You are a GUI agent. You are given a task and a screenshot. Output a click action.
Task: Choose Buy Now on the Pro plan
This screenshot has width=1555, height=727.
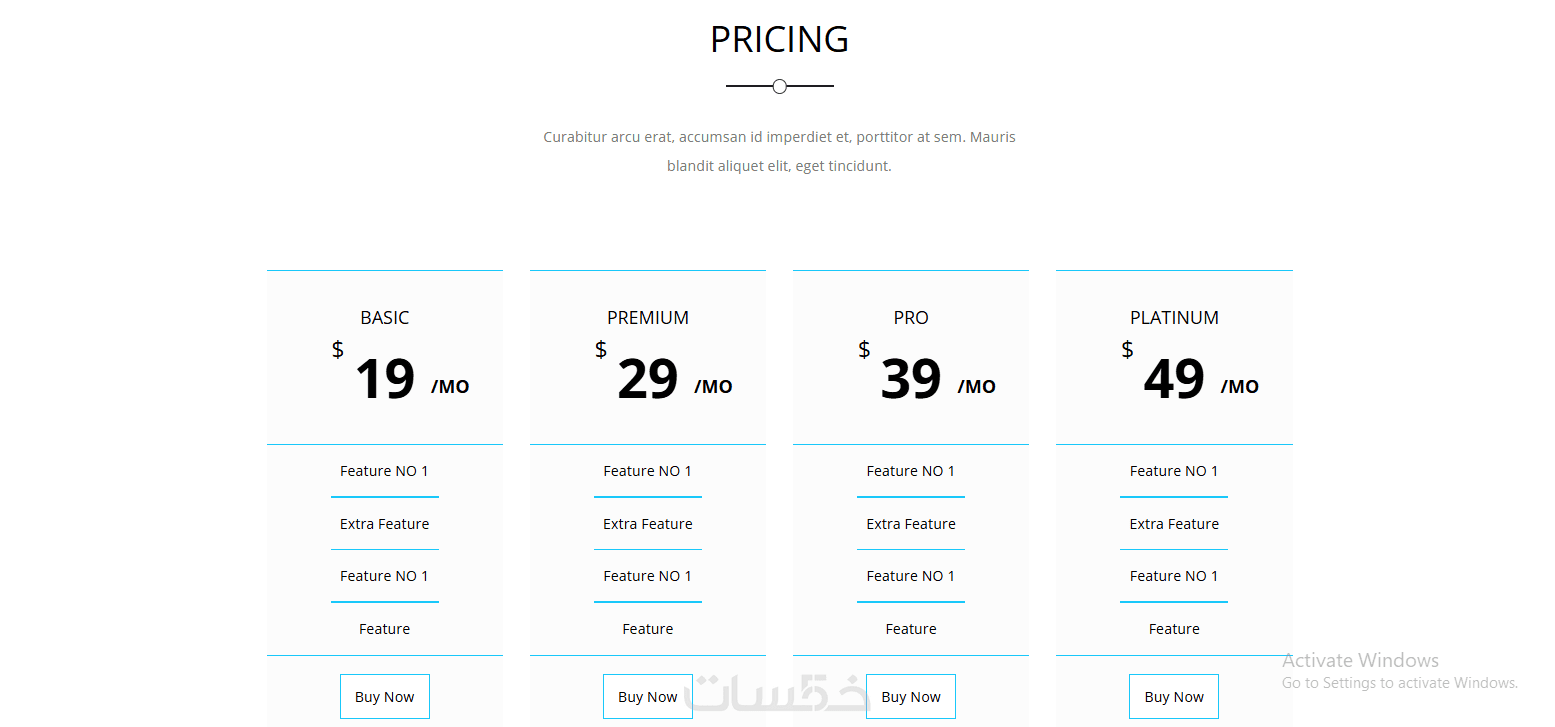(911, 697)
